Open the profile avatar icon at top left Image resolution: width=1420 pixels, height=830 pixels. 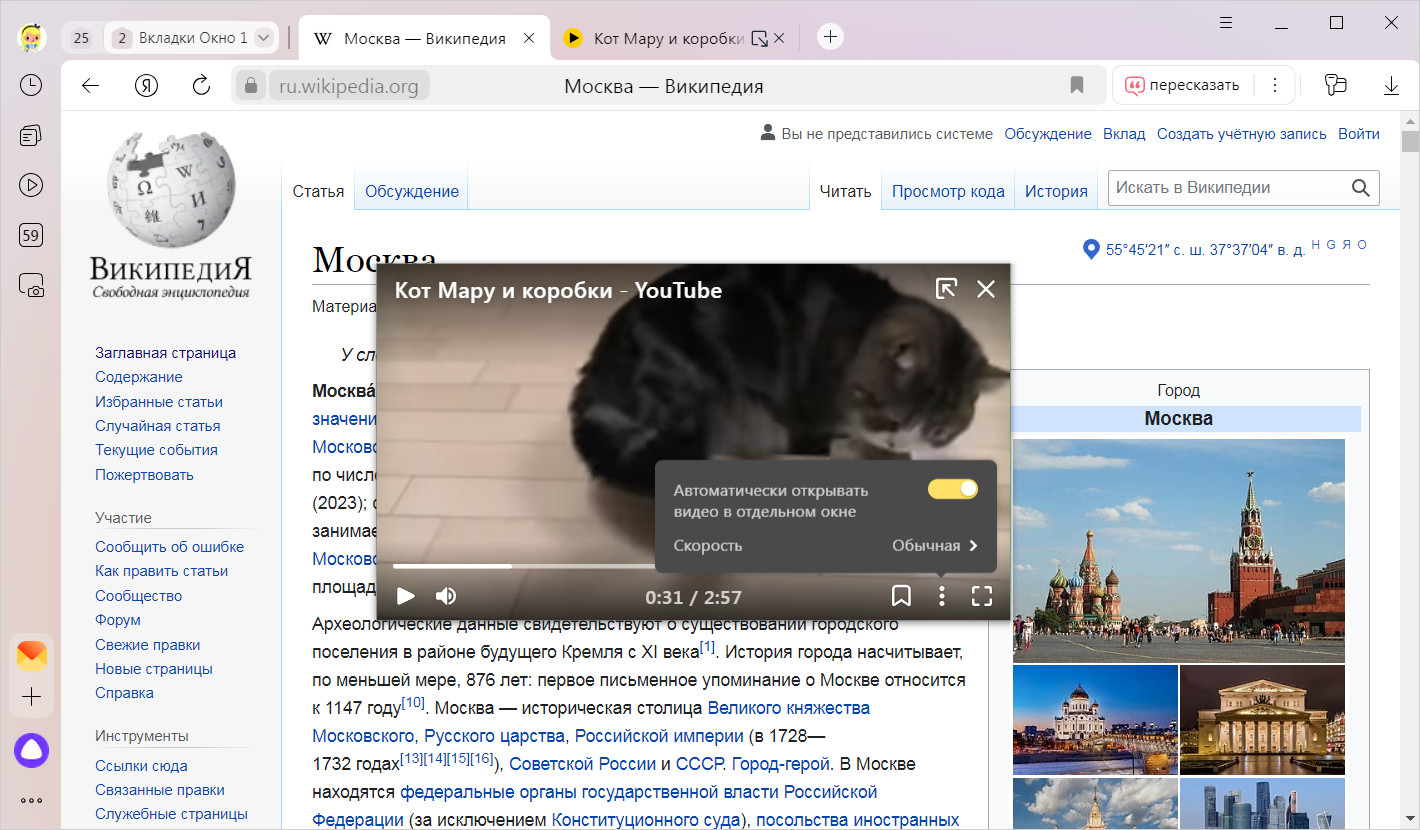click(32, 38)
